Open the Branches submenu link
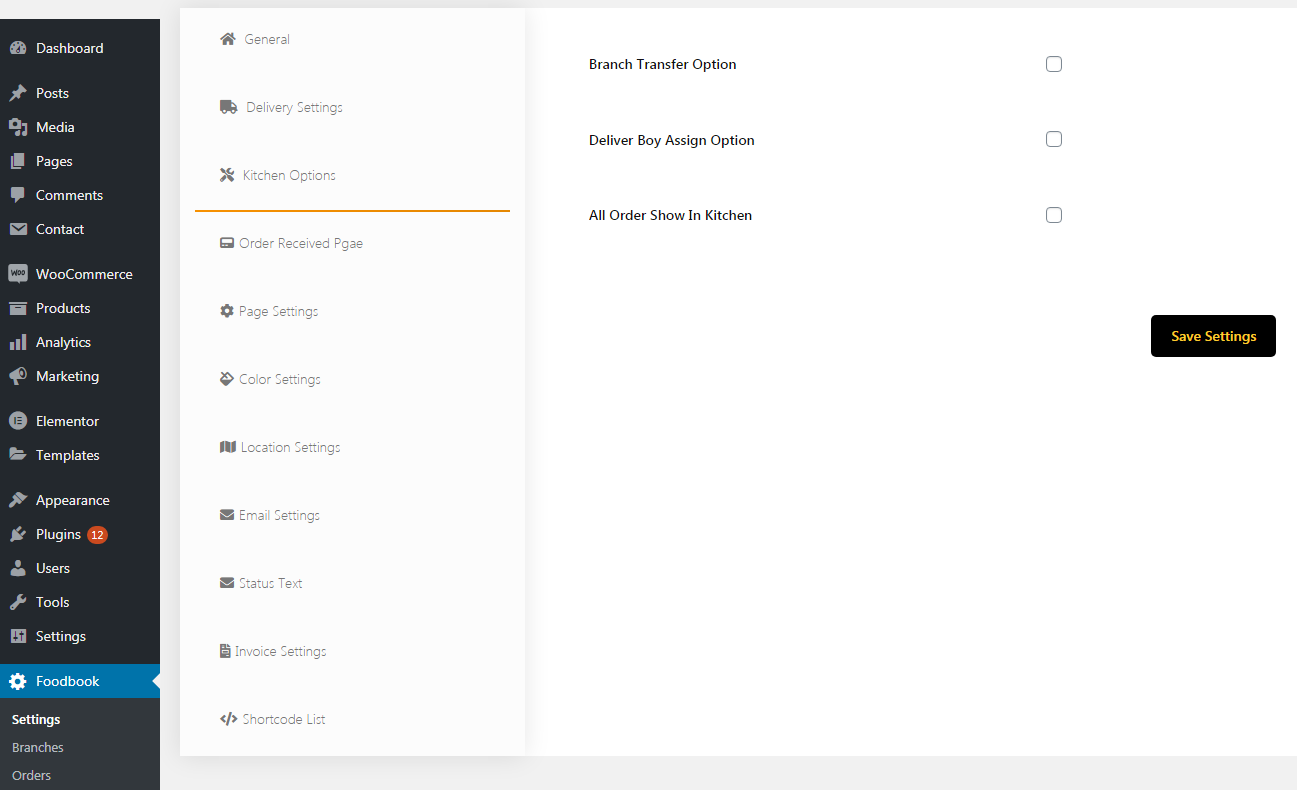 (38, 747)
